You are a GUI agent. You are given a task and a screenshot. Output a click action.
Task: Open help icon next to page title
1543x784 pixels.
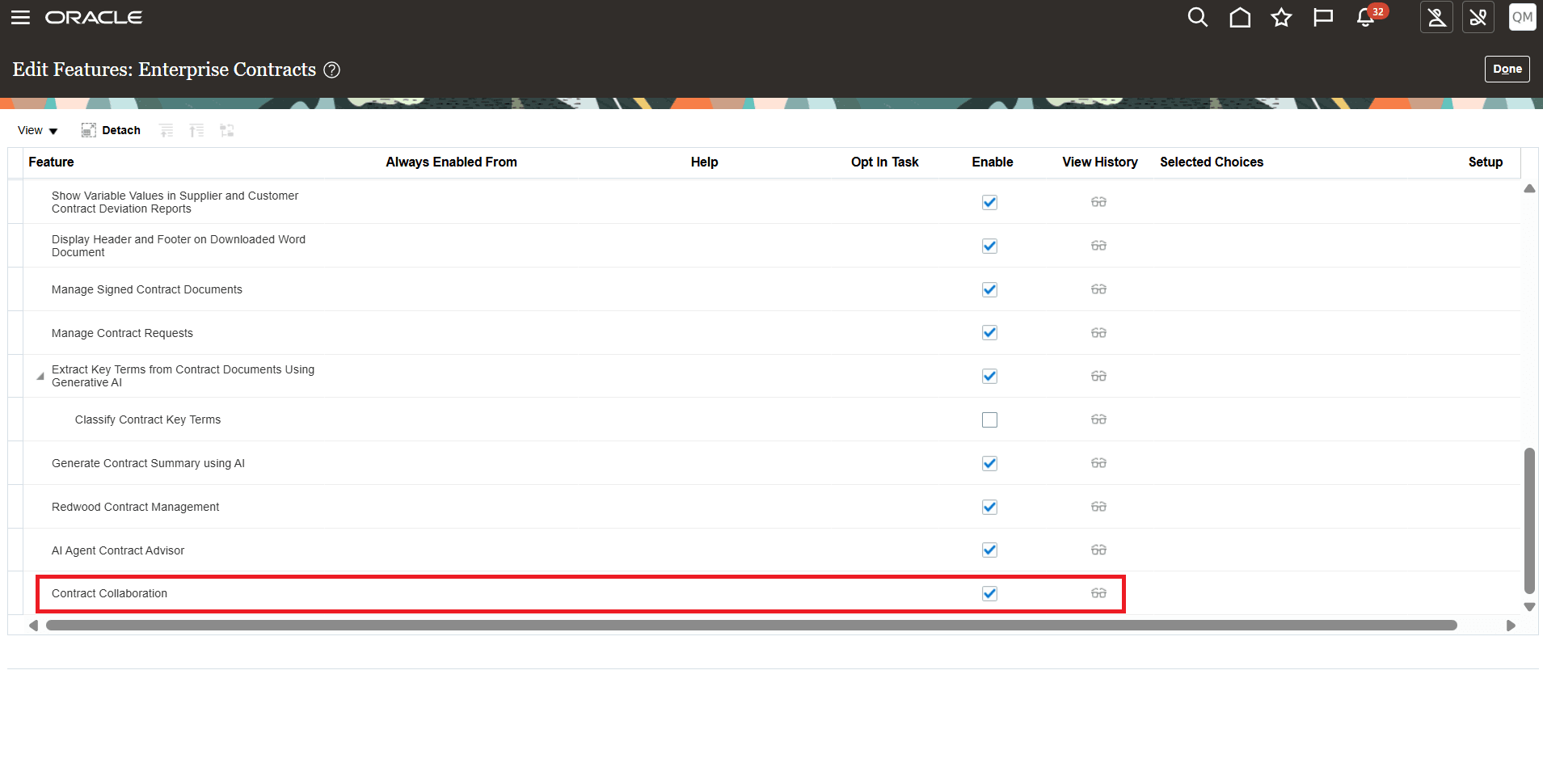coord(331,70)
